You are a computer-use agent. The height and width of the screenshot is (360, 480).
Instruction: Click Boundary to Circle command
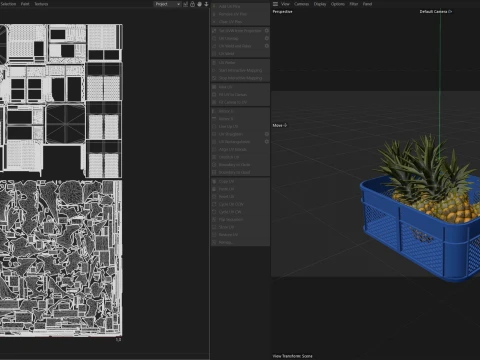(240, 165)
